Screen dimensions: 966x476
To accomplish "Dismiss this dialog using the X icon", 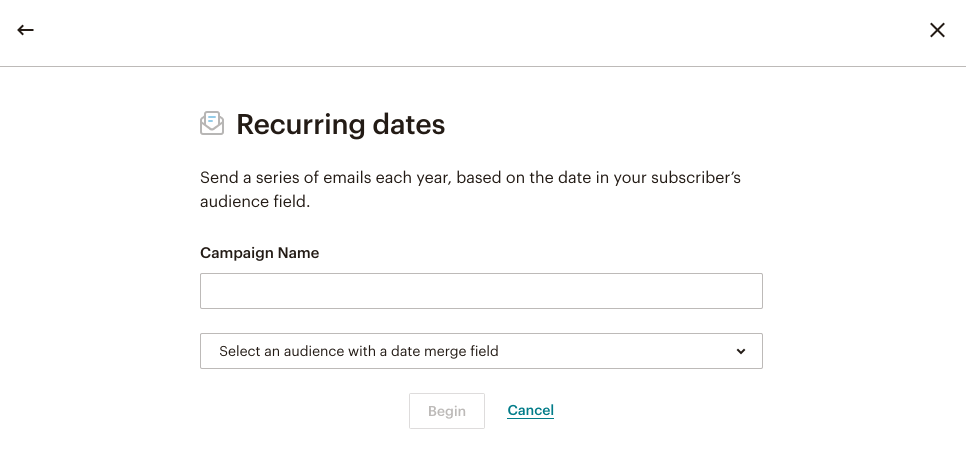I will click(x=937, y=30).
